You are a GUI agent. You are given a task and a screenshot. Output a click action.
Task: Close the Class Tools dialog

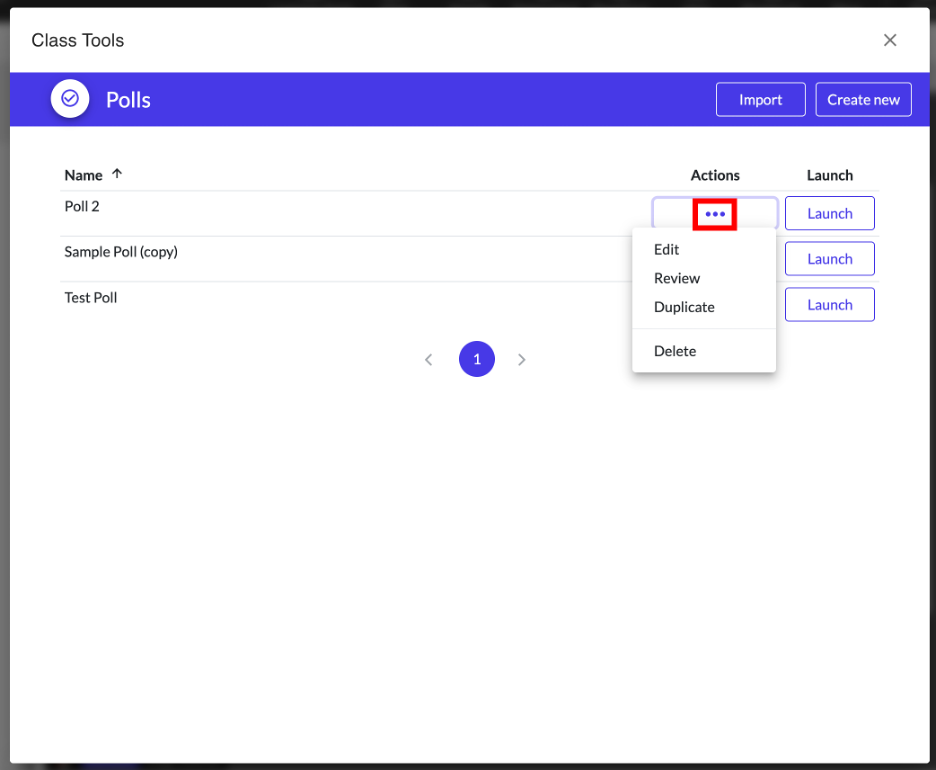coord(890,40)
